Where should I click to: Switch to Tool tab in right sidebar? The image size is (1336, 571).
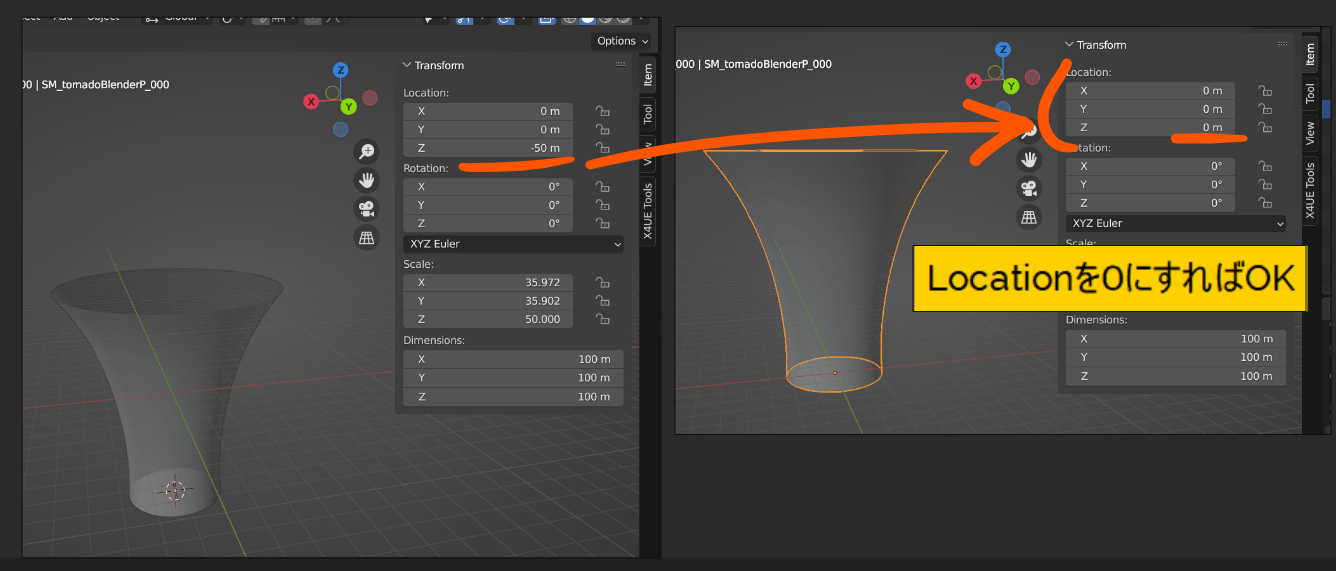[1311, 93]
